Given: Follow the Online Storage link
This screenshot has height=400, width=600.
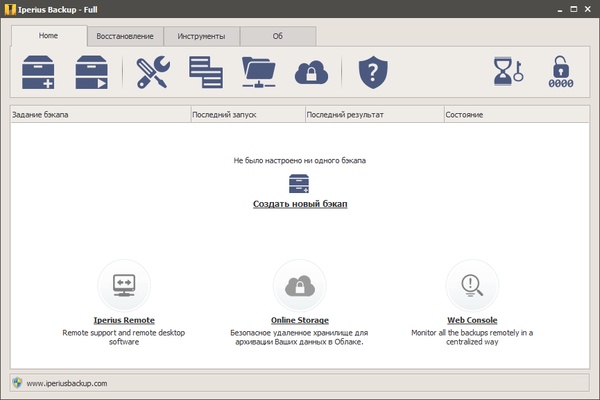Looking at the screenshot, I should point(300,320).
